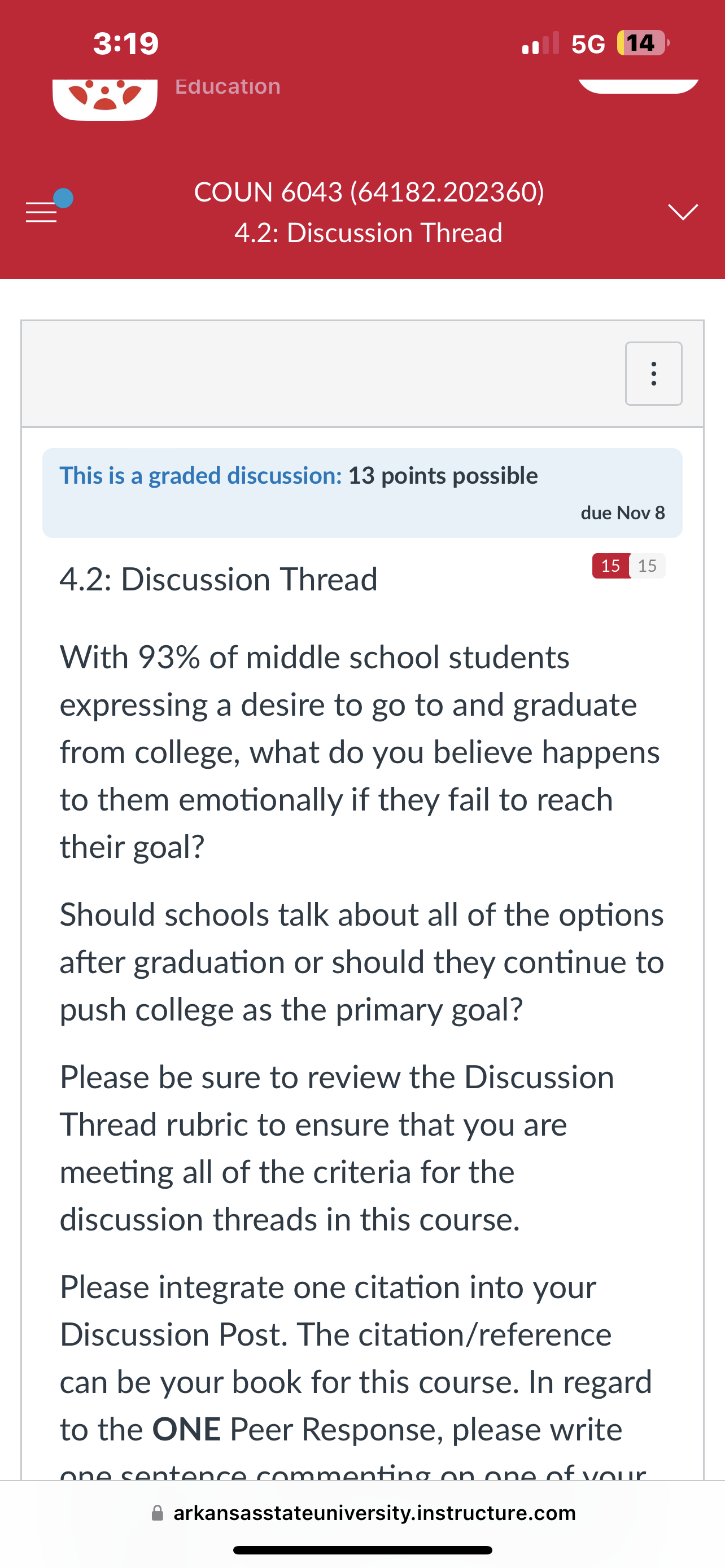Tap the header subtitle 4.2: Discussion Thread
Screen dimensions: 725x1568
pos(368,233)
